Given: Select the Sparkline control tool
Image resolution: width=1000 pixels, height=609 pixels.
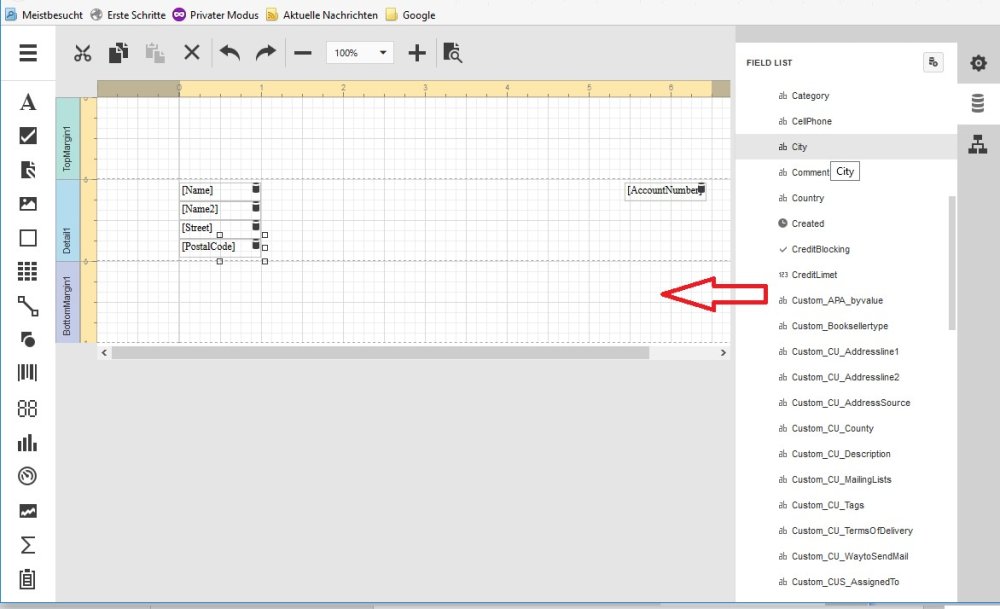Looking at the screenshot, I should [x=27, y=511].
